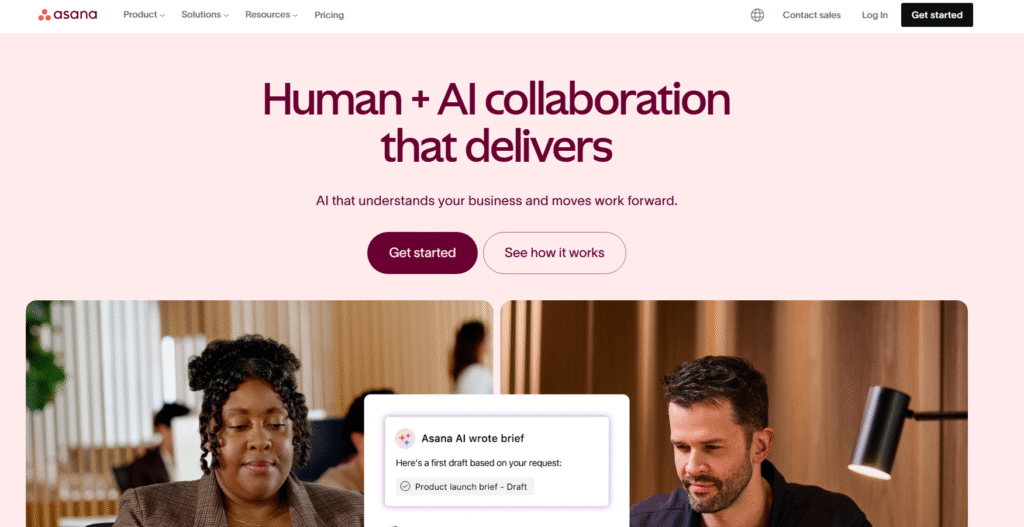Image resolution: width=1024 pixels, height=527 pixels.
Task: Open the Pricing page
Action: pyautogui.click(x=329, y=15)
